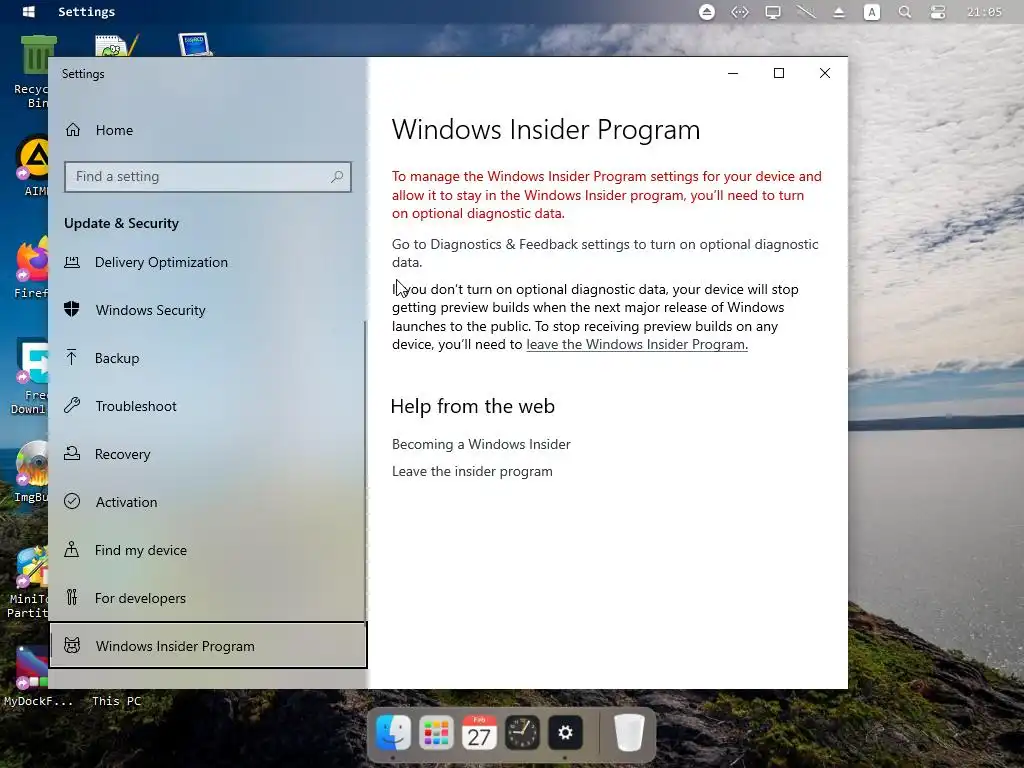
Task: Open the Leave the insider program help link
Action: [x=472, y=472]
